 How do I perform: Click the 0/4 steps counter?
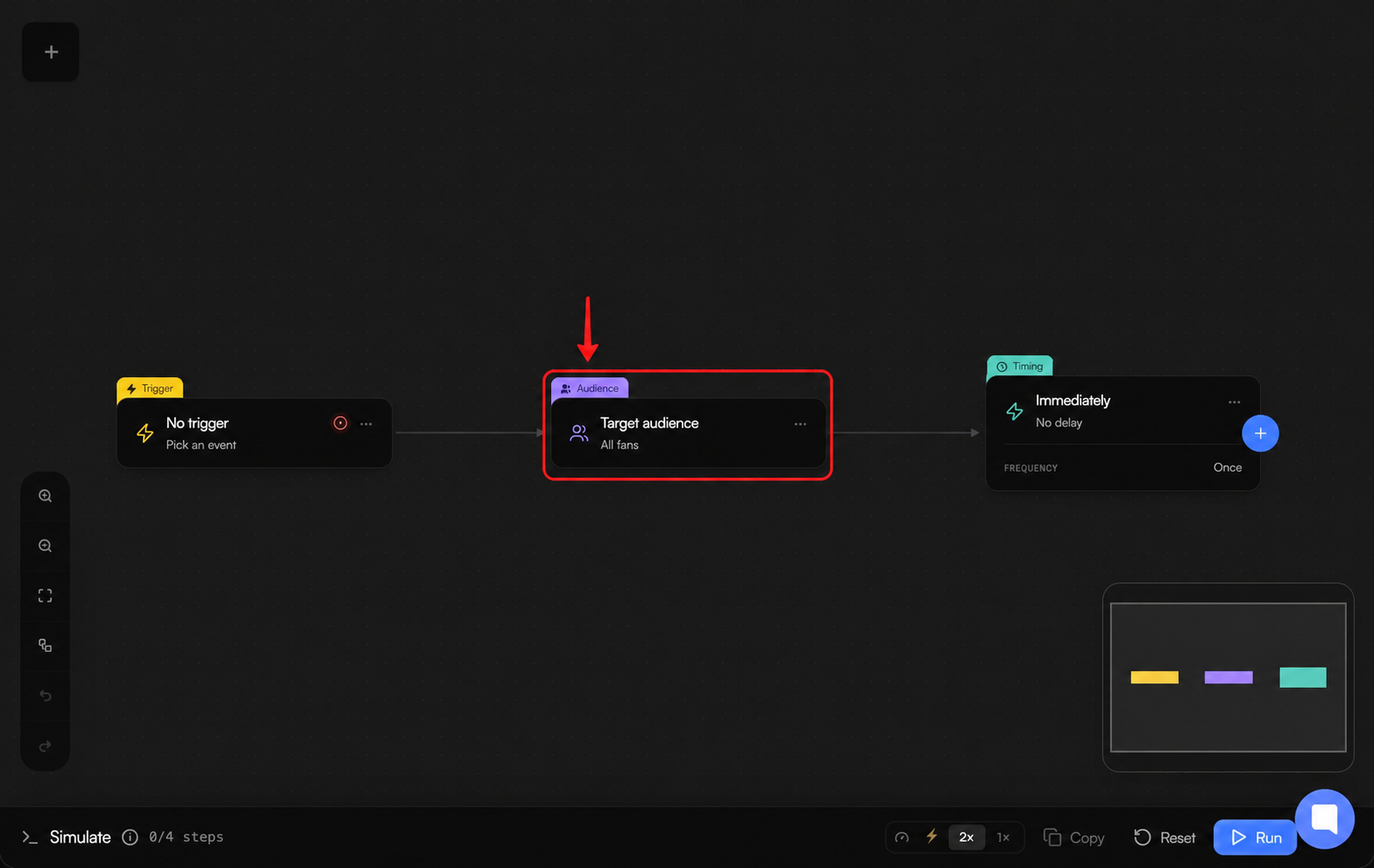tap(186, 837)
